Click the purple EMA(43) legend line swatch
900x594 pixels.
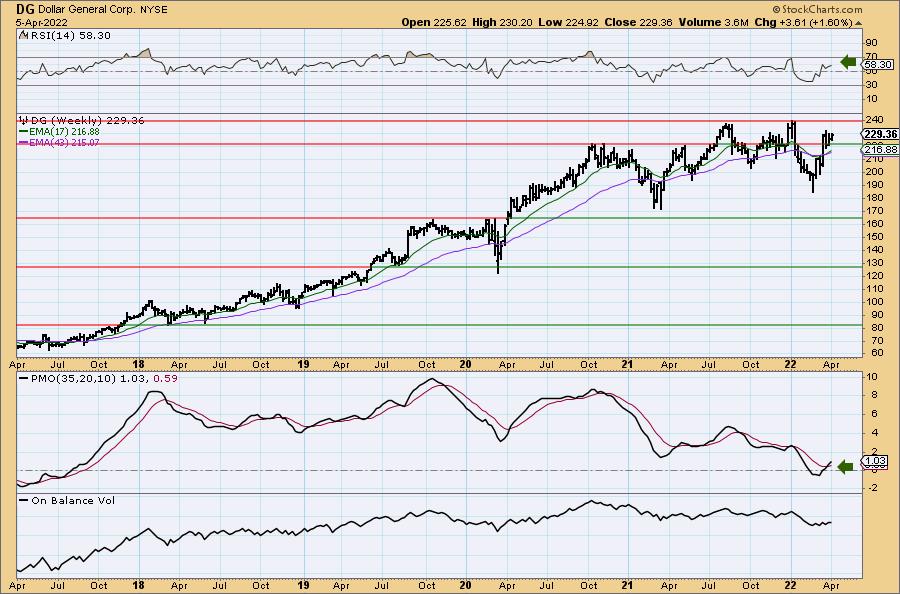tap(24, 142)
